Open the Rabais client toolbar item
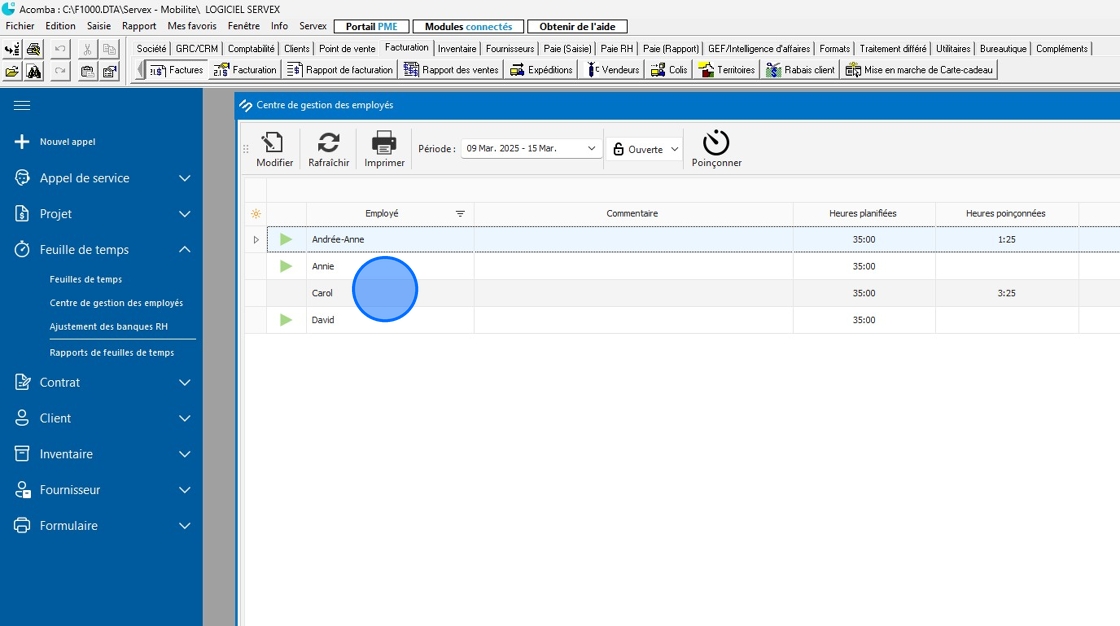This screenshot has height=626, width=1120. coord(799,70)
